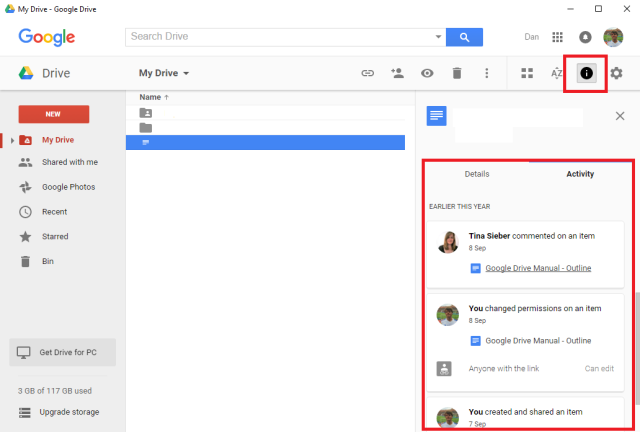Close the details panel
This screenshot has width=640, height=432.
tap(620, 116)
